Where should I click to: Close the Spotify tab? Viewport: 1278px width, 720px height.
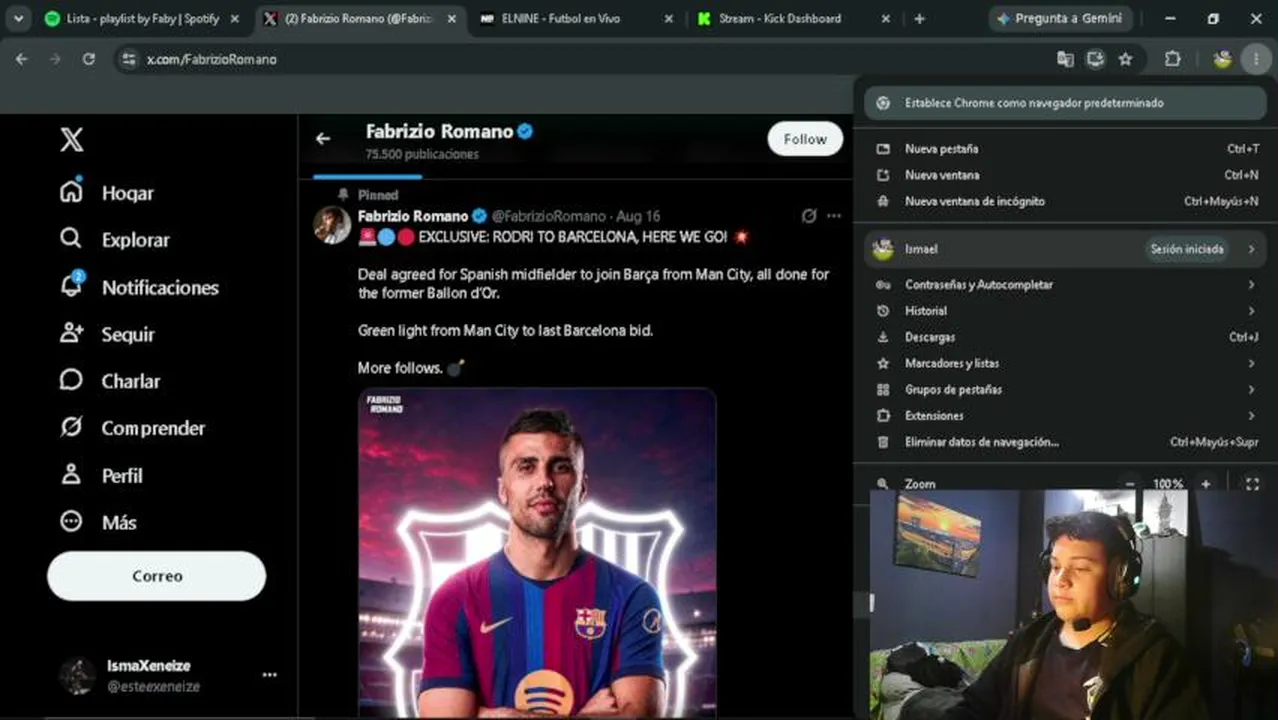point(235,18)
